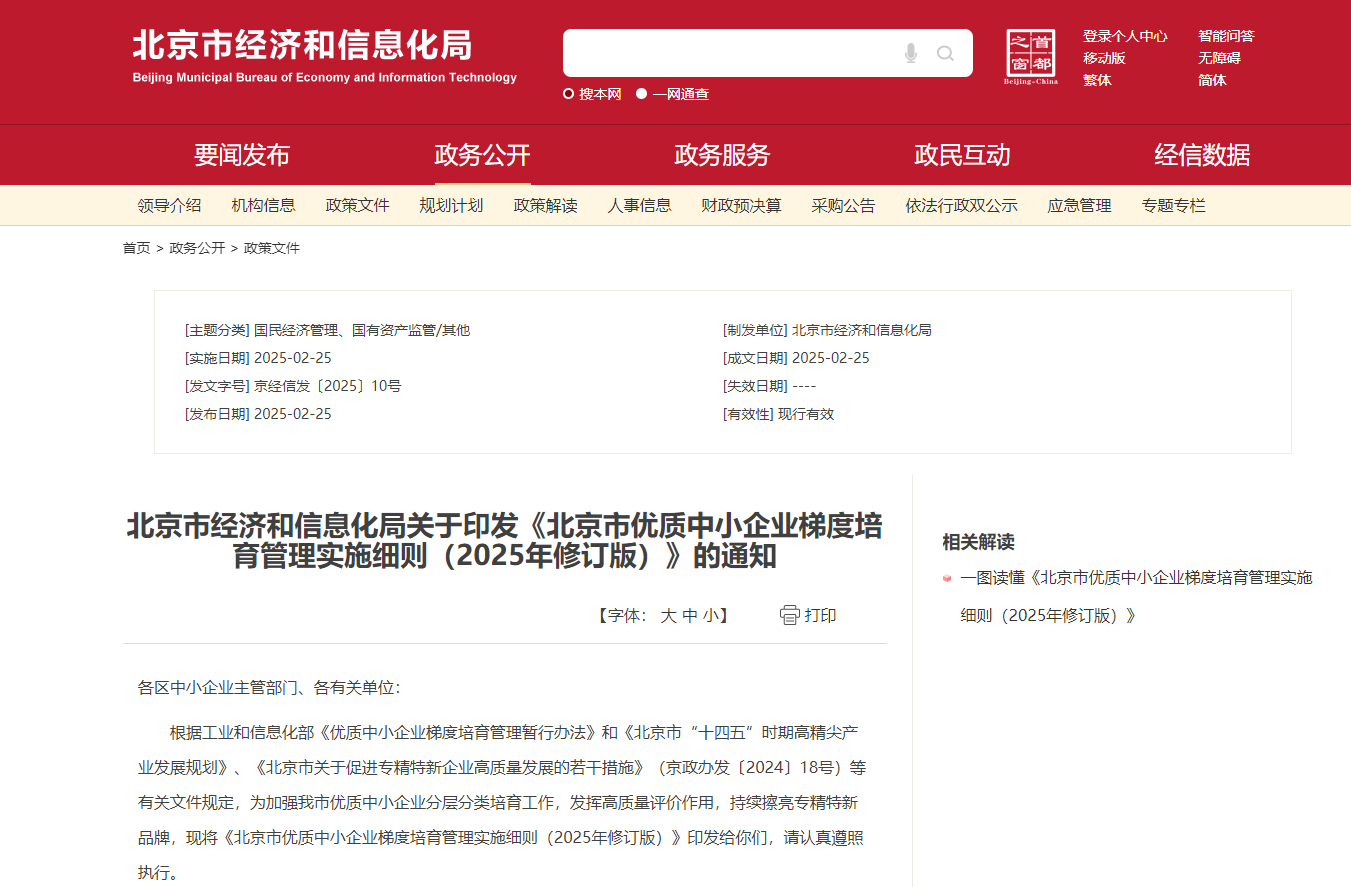Go to 依法行政双公示 submenu
This screenshot has width=1351, height=887.
(961, 205)
